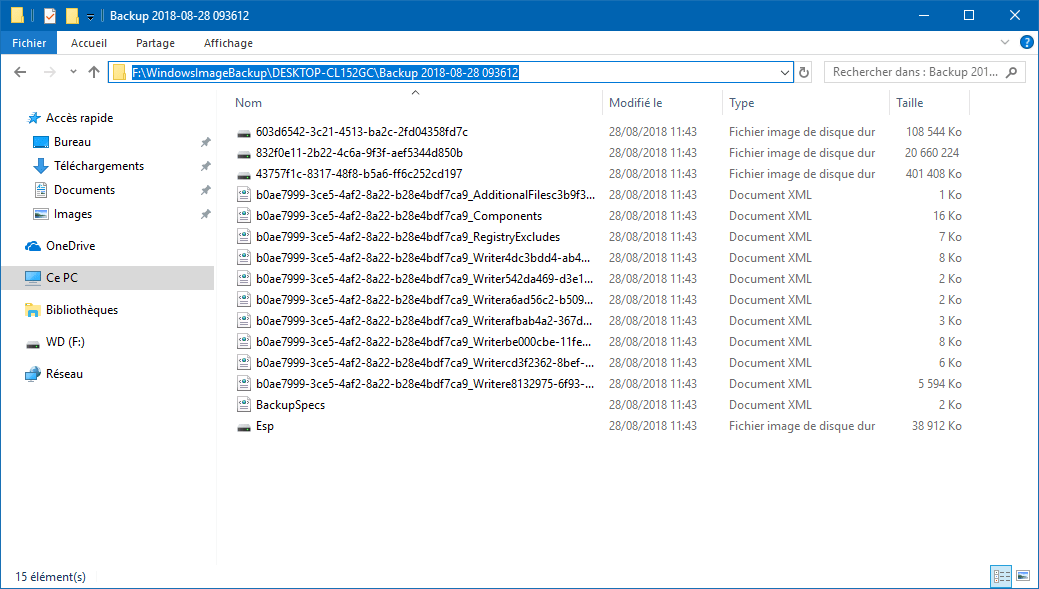Select the 603d6542-3c21-4513 disk image file

(x=362, y=132)
